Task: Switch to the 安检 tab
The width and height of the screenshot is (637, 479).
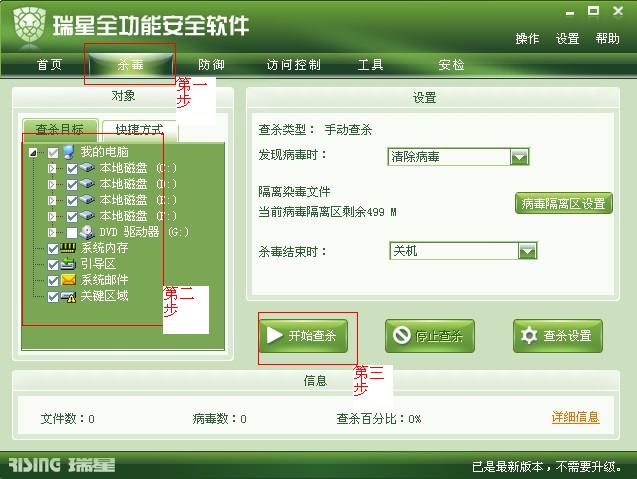Action: pos(451,65)
